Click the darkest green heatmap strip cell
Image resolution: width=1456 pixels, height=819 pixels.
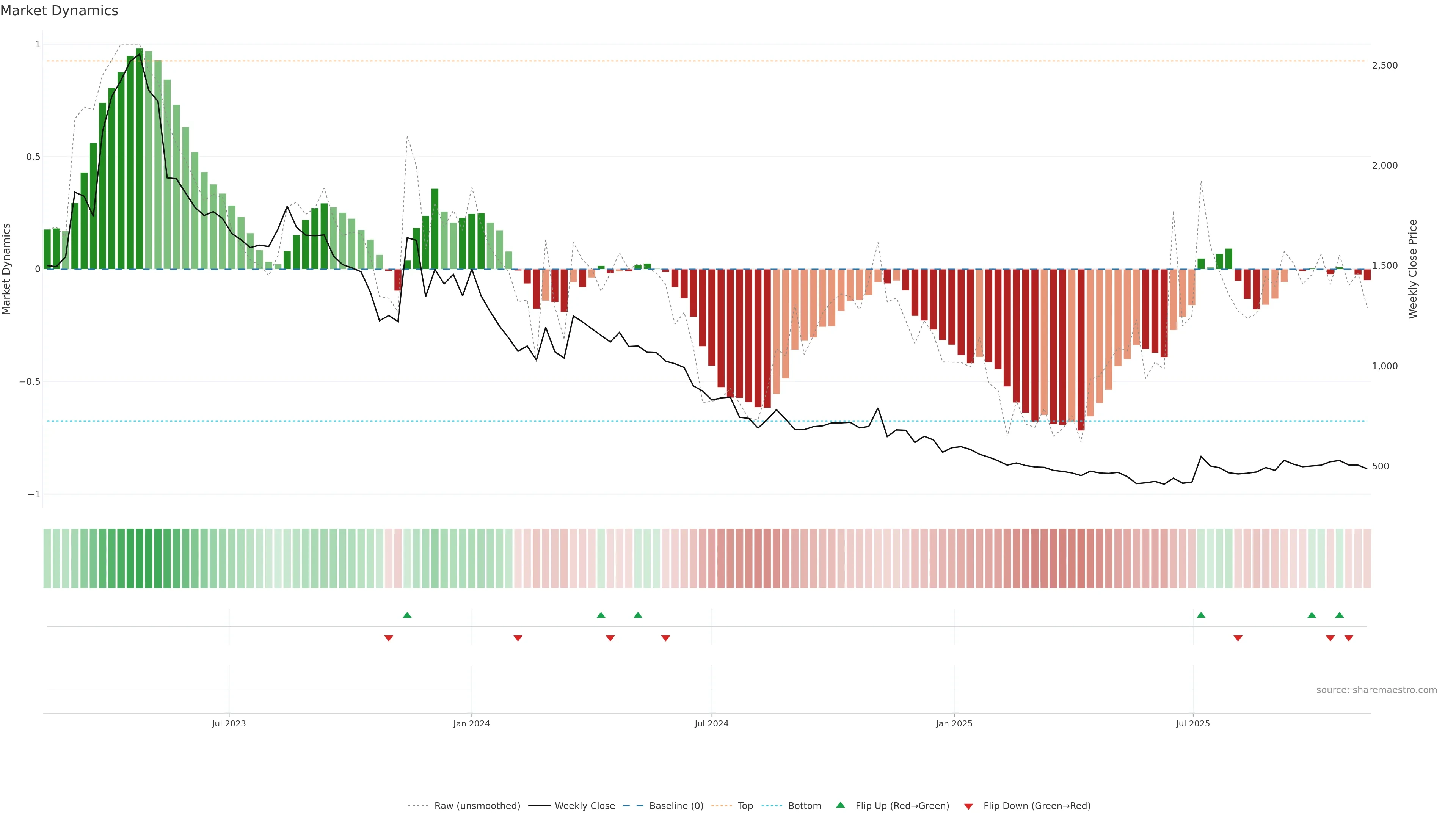pyautogui.click(x=139, y=559)
